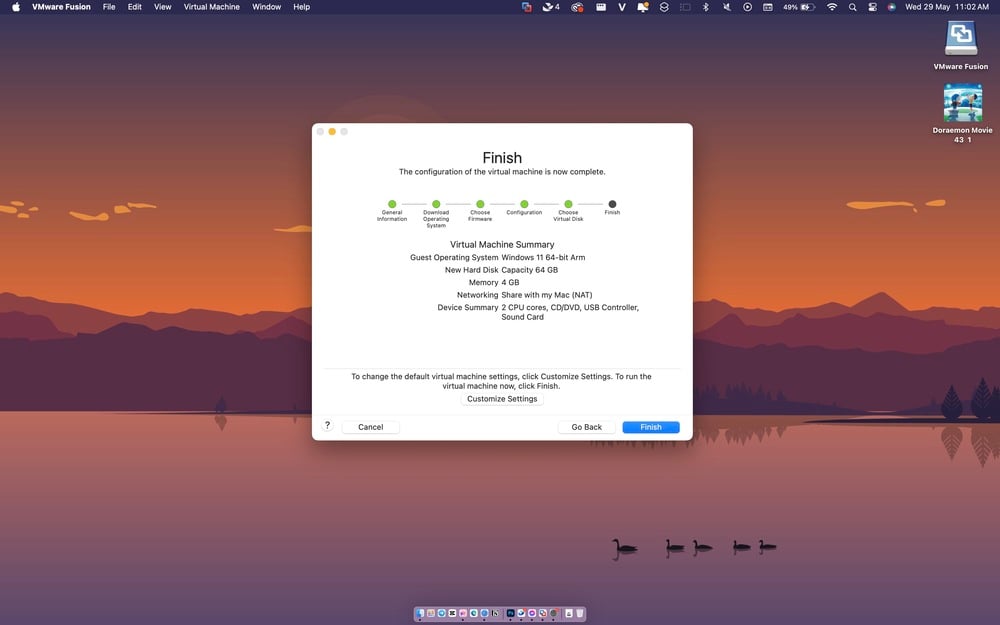The image size is (1000, 625).
Task: Click the Bluetooth icon in the menu bar
Action: 705,7
